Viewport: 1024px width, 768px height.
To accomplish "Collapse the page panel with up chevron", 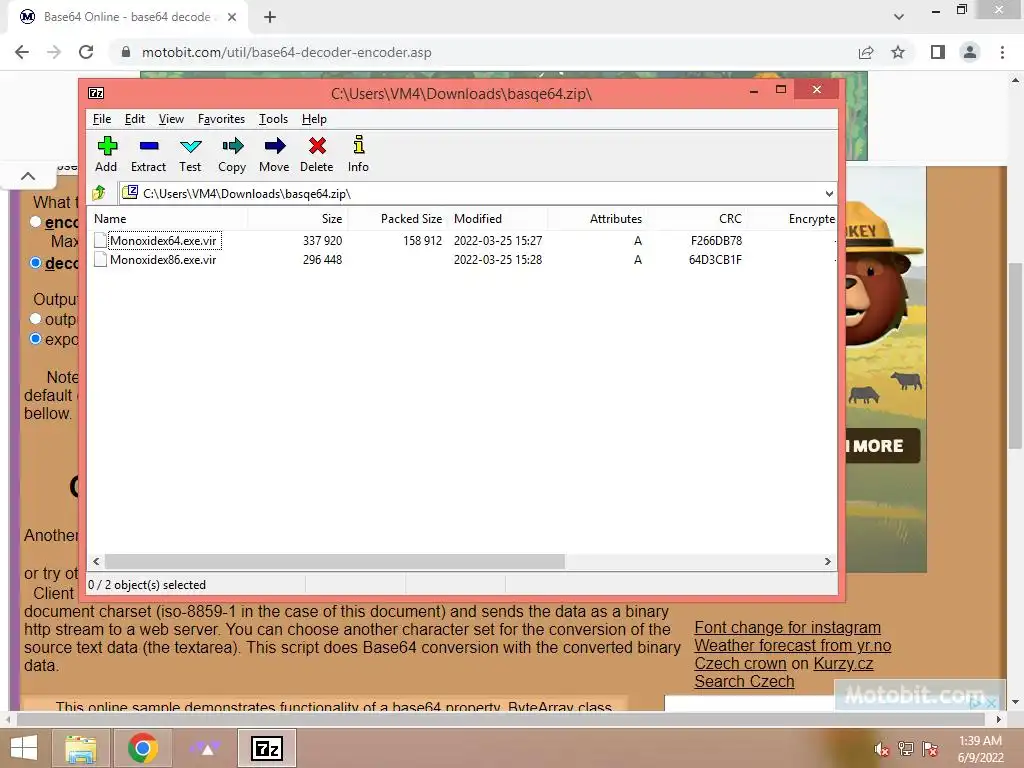I will 28,176.
